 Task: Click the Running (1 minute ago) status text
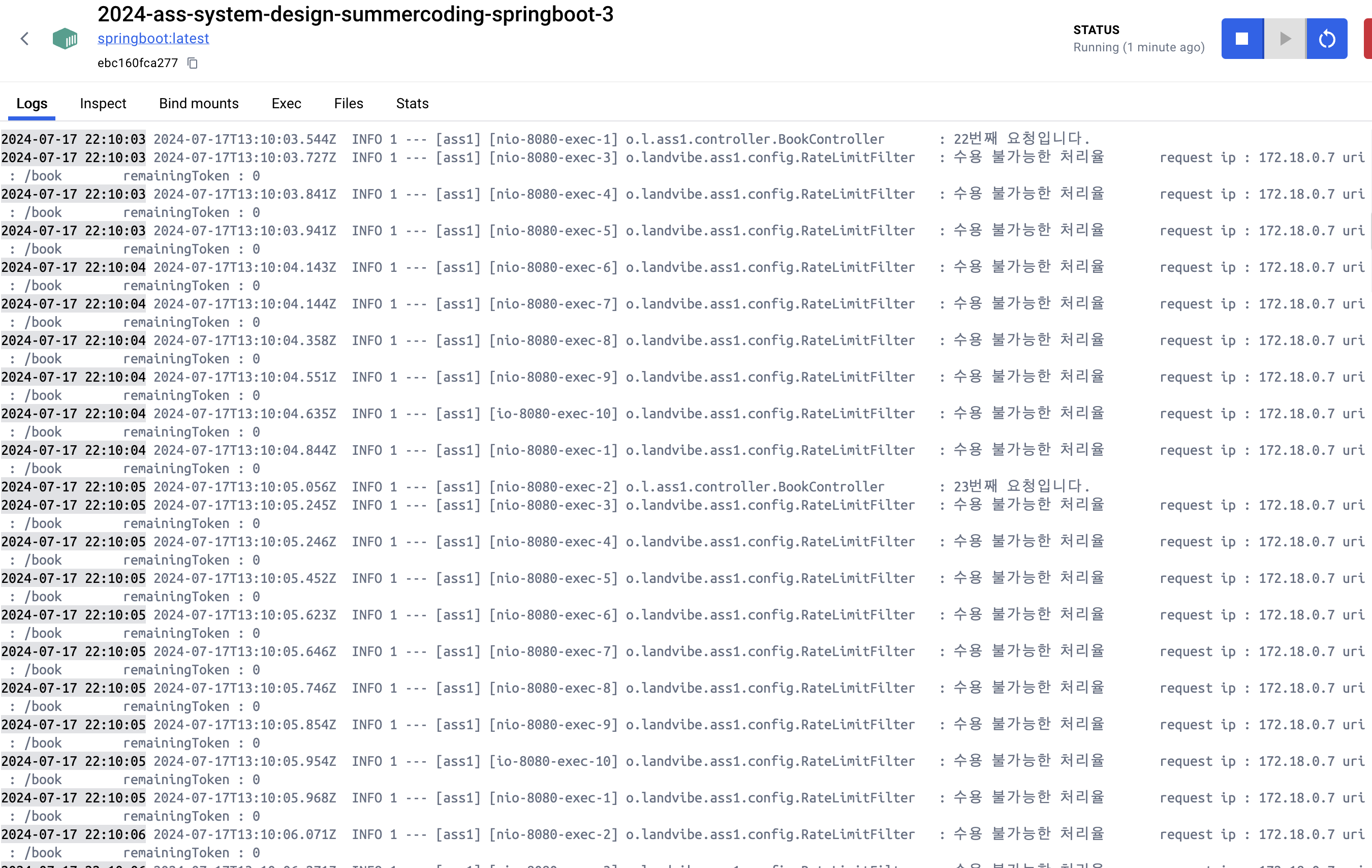click(x=1138, y=47)
